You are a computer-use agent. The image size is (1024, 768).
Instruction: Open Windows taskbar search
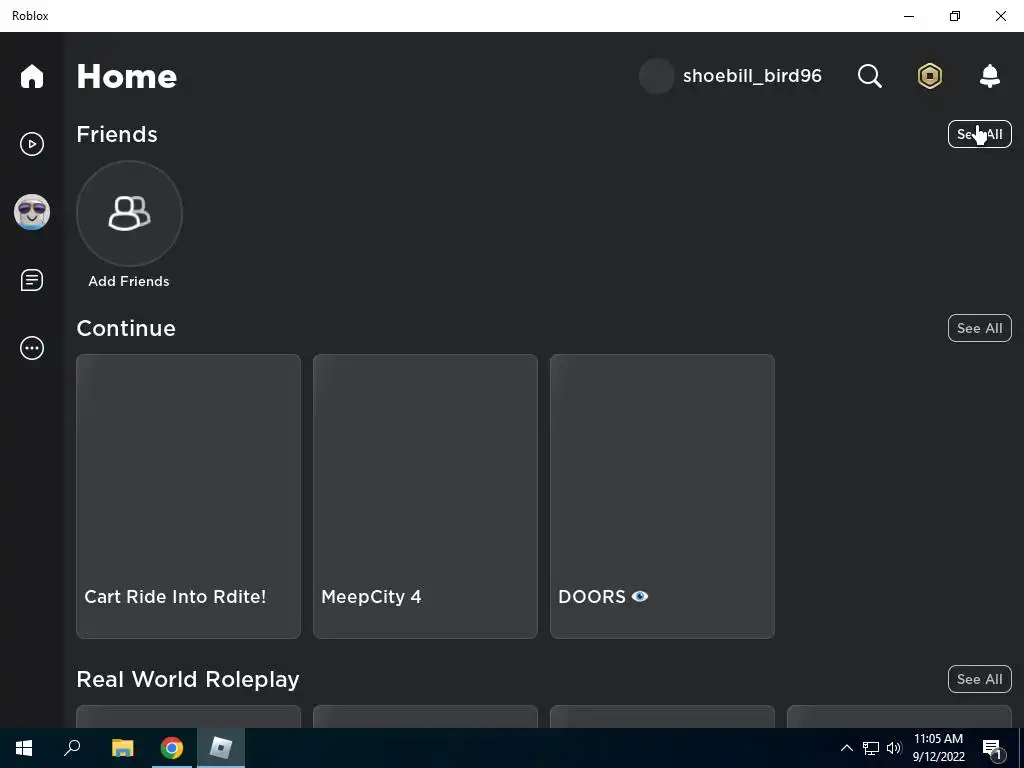[72, 748]
